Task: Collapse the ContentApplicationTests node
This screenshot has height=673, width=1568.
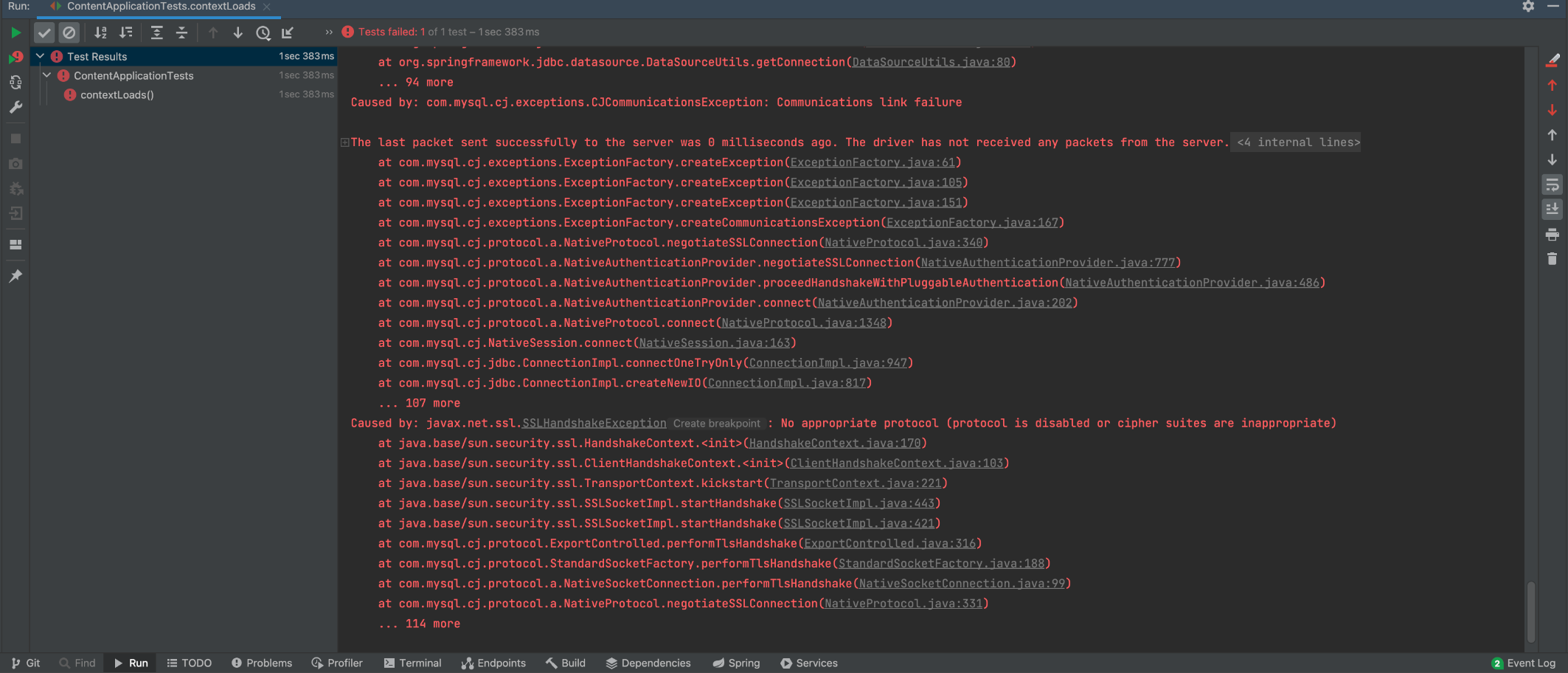Action: point(47,75)
